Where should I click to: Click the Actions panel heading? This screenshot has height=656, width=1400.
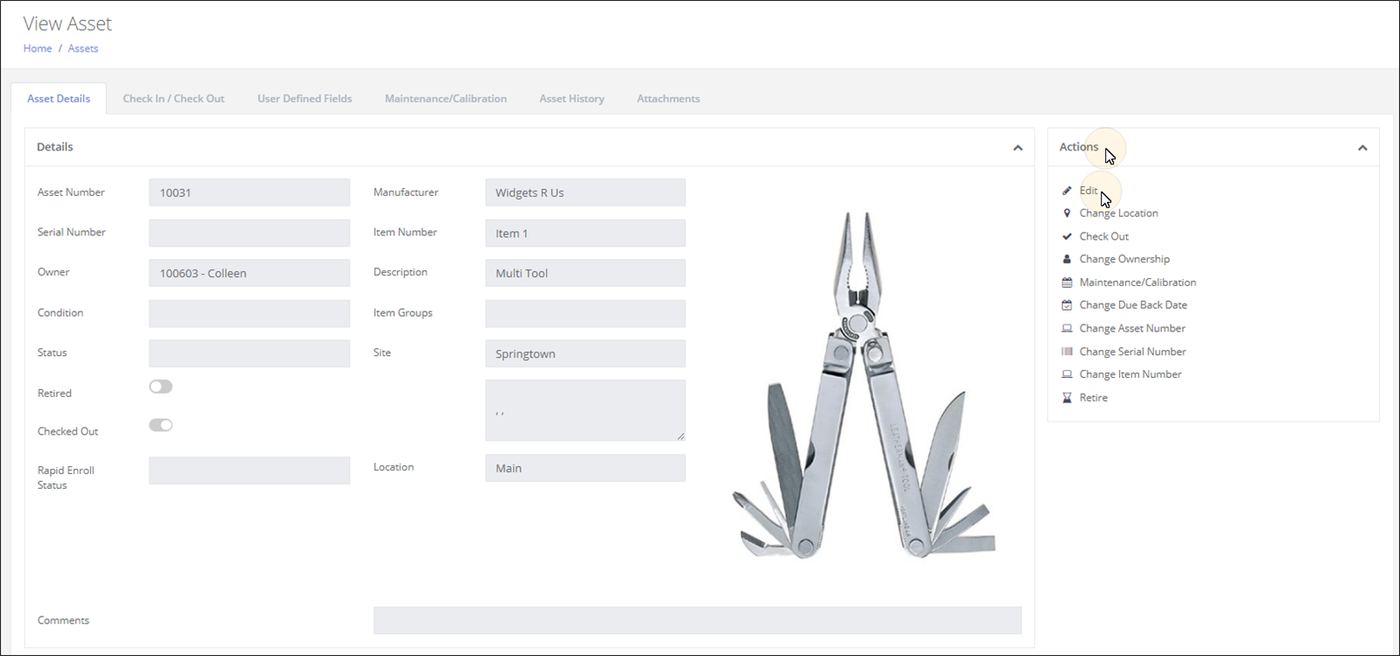tap(1079, 147)
